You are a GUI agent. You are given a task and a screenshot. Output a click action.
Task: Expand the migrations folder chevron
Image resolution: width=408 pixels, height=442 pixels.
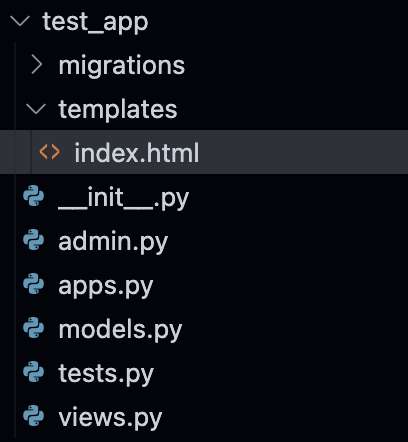coord(36,65)
